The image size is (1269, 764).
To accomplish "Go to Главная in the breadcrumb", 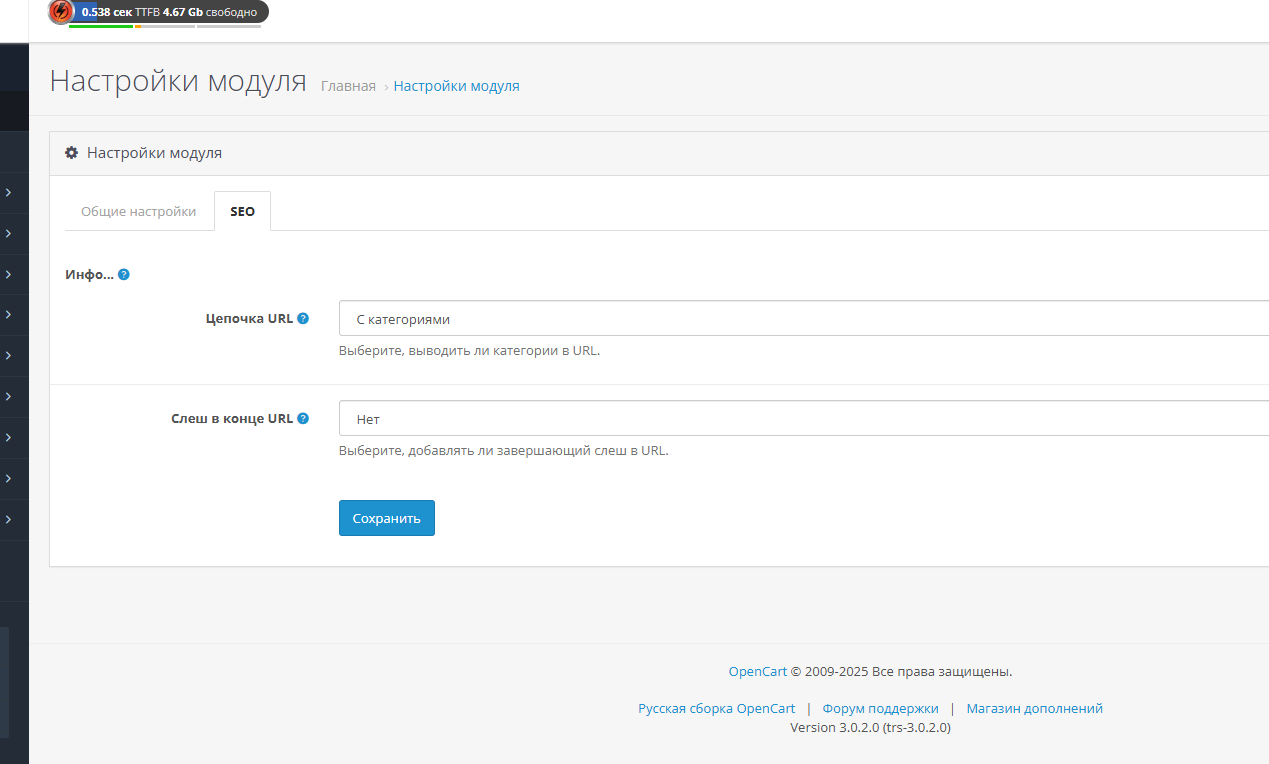I will tap(348, 86).
